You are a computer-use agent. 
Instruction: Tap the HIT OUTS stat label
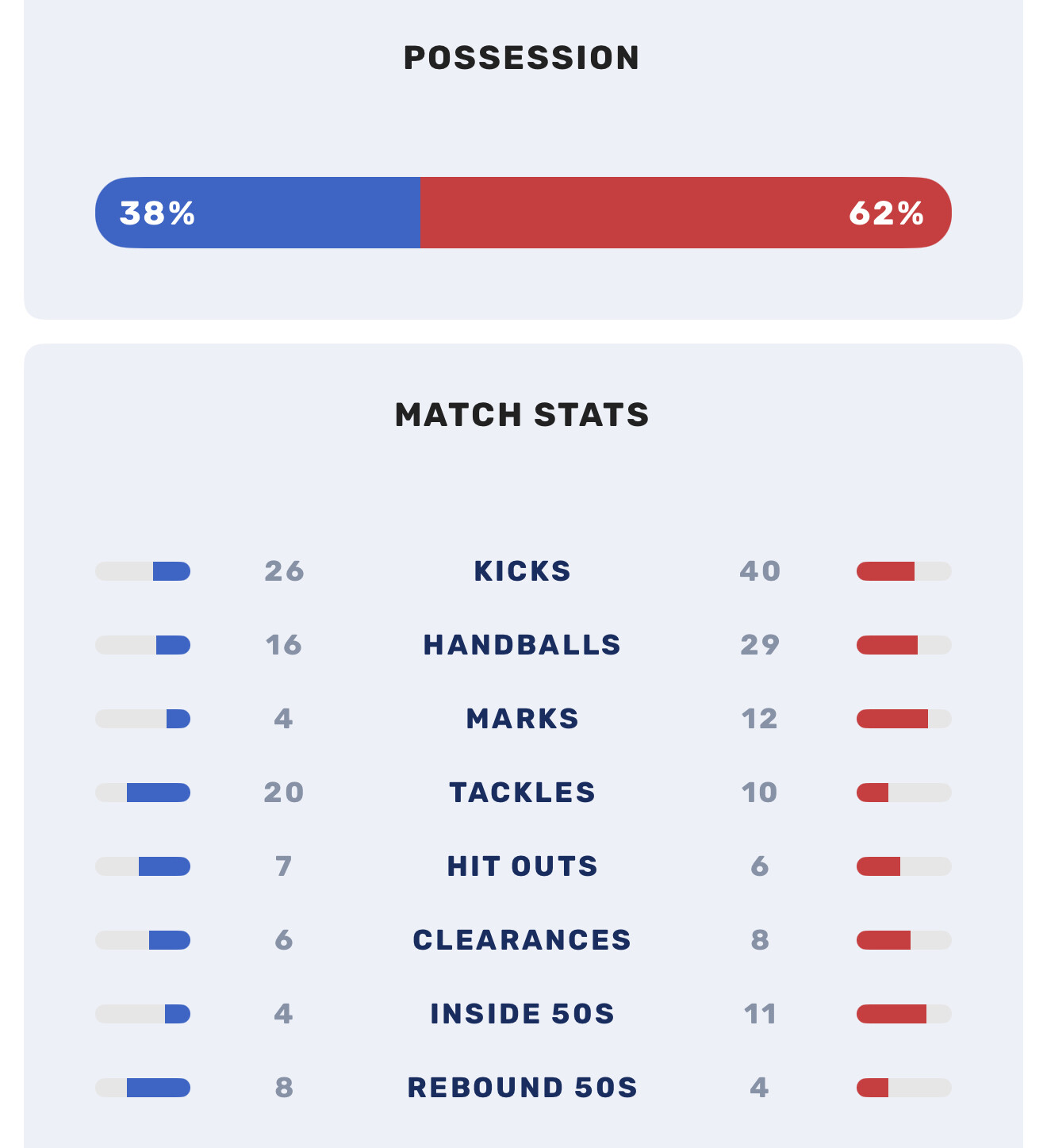(522, 866)
